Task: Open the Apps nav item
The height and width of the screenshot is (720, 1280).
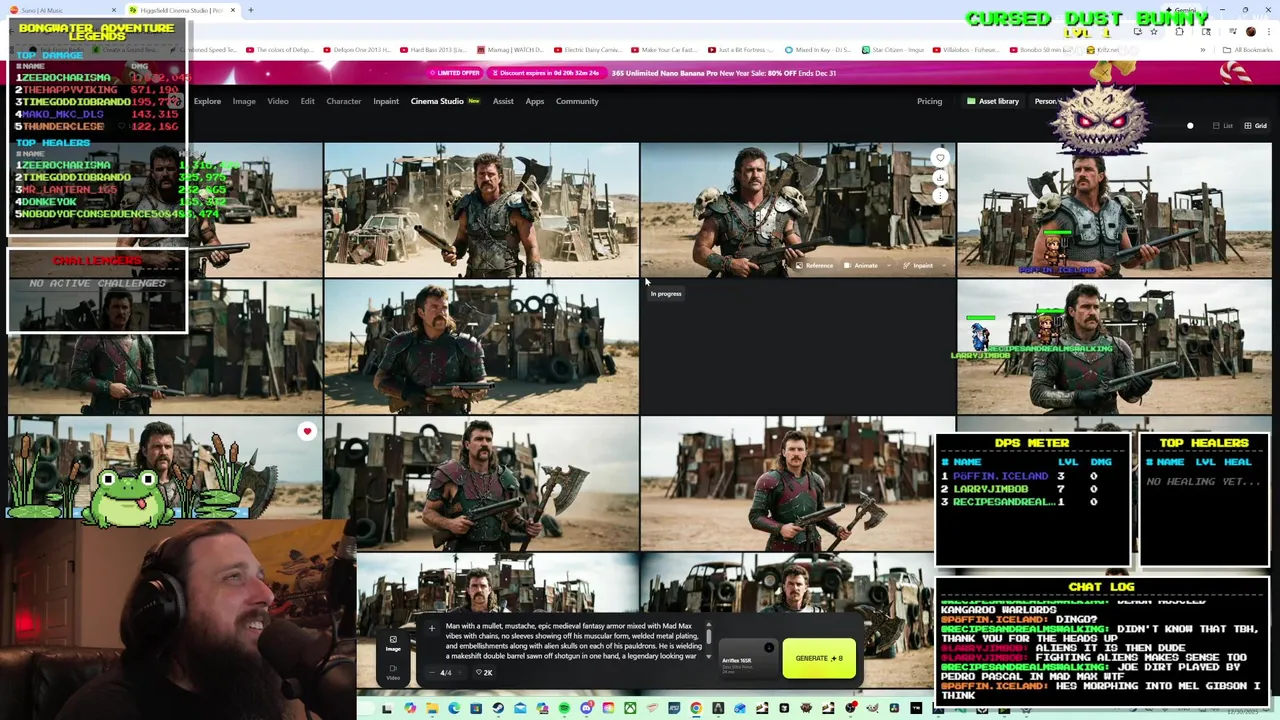Action: (x=535, y=101)
